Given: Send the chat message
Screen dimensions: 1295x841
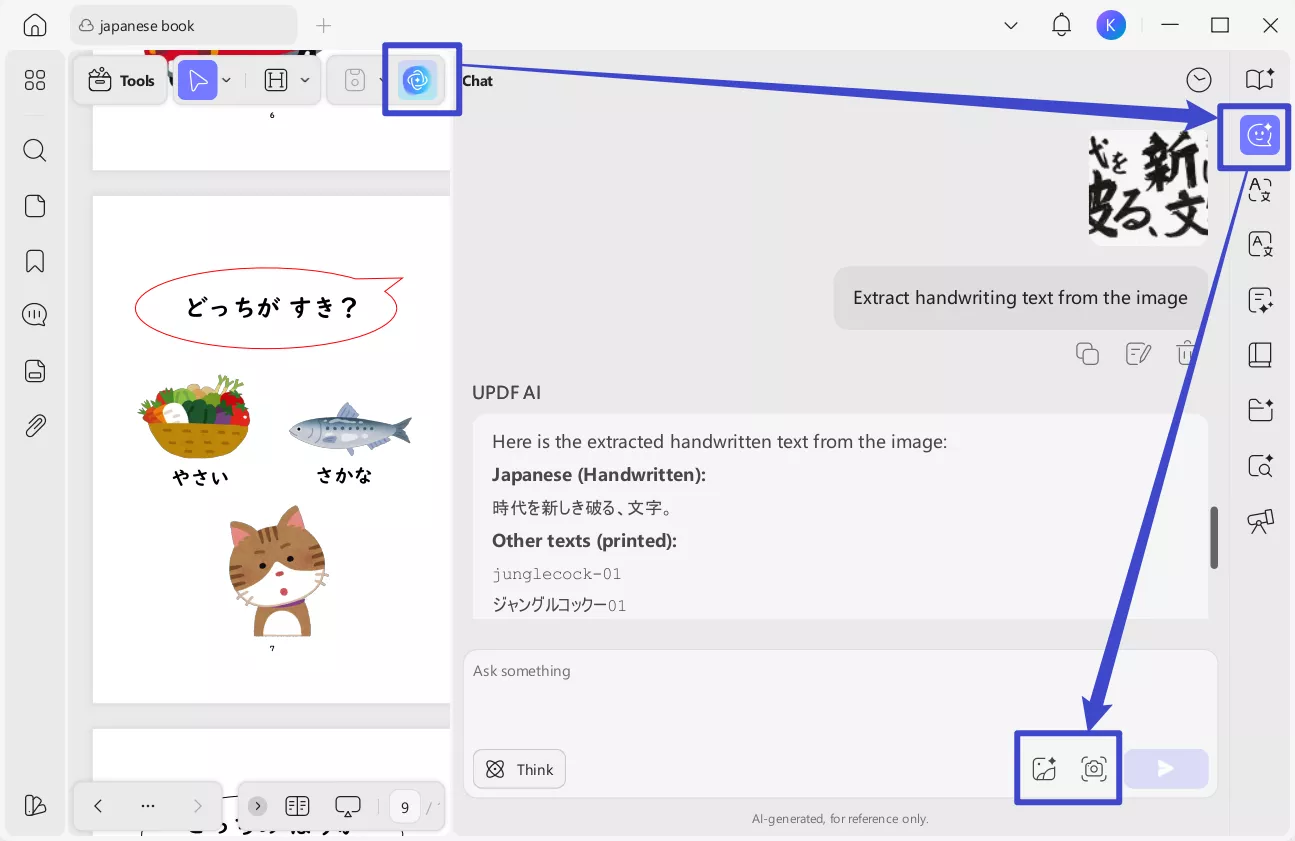Looking at the screenshot, I should (1166, 768).
